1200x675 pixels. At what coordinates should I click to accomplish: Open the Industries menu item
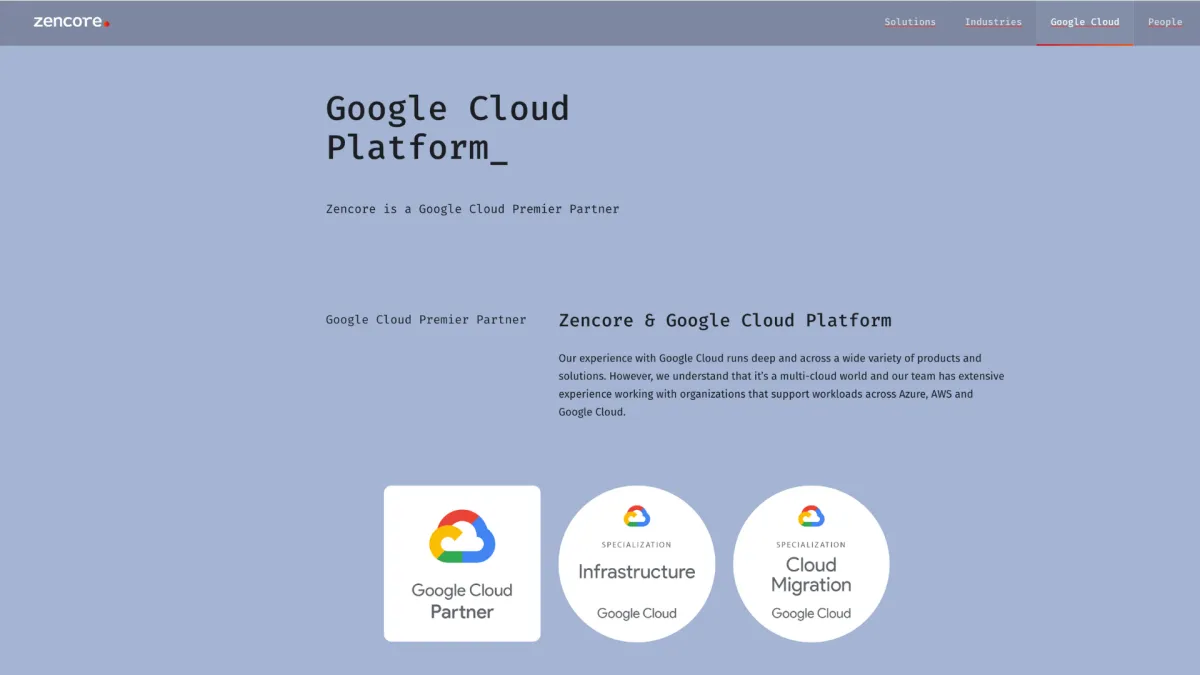click(x=993, y=22)
